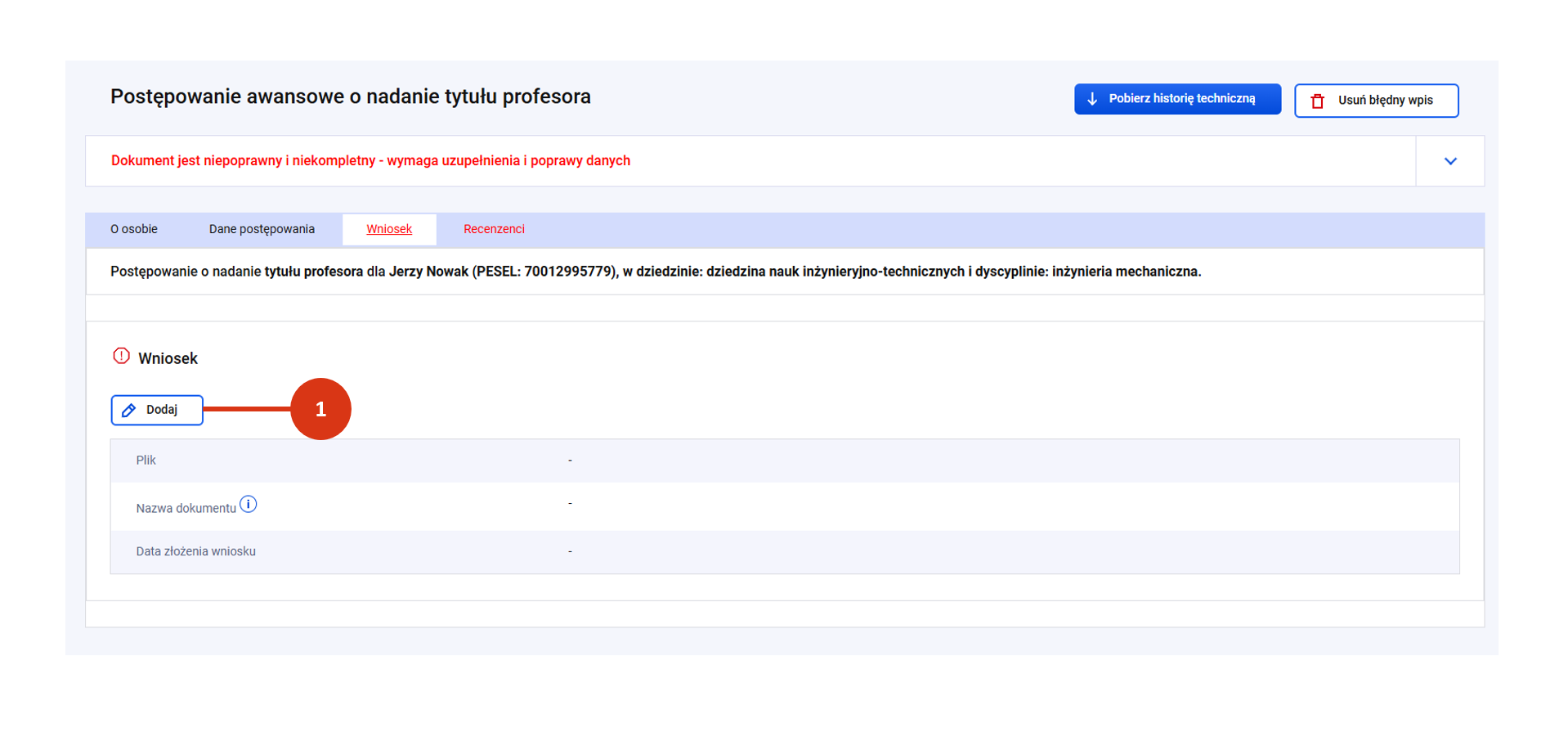
Task: Click the Nazwa dokumentu label text
Action: coord(186,509)
